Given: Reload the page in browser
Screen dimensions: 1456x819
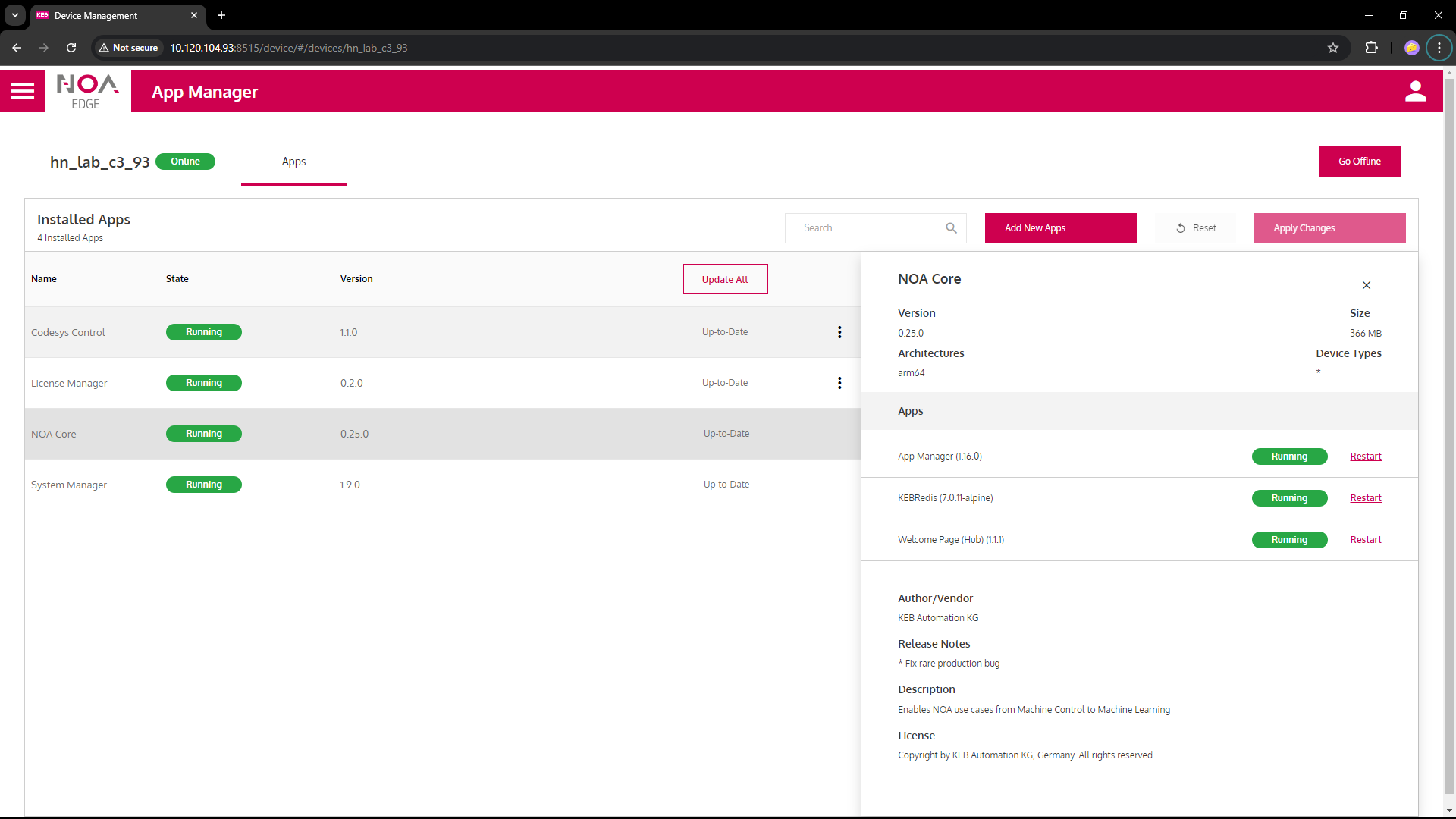Looking at the screenshot, I should [x=71, y=48].
